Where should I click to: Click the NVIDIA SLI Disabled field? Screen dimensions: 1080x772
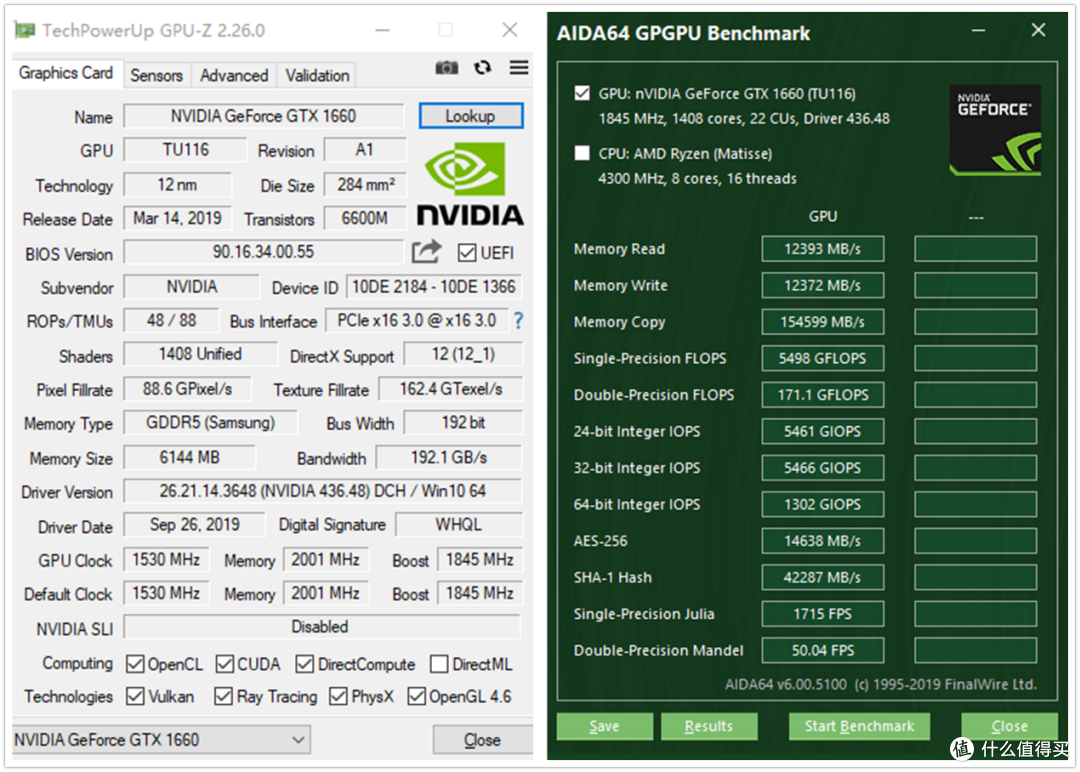coord(322,627)
